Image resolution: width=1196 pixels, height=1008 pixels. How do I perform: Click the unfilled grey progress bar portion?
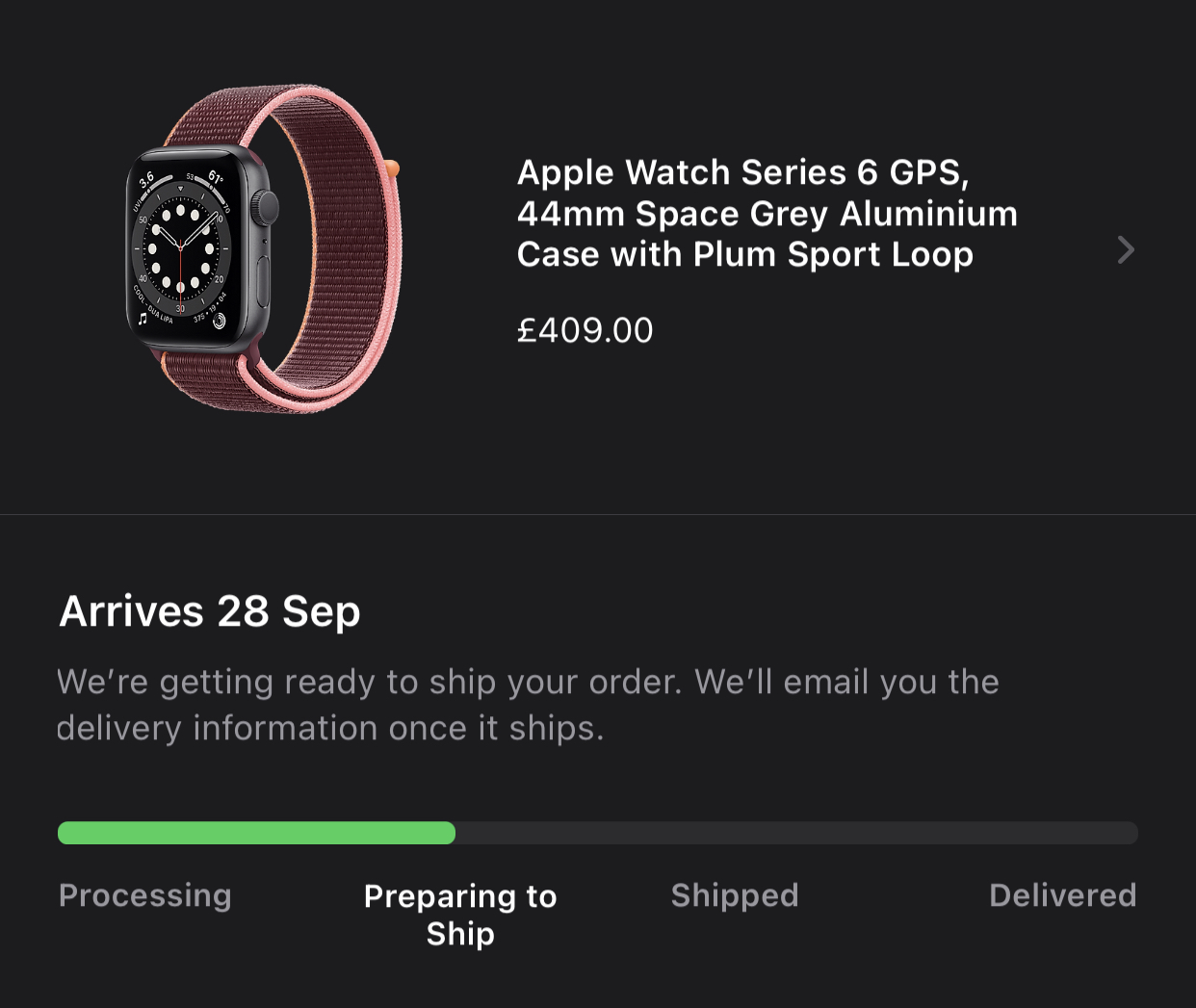tap(796, 833)
